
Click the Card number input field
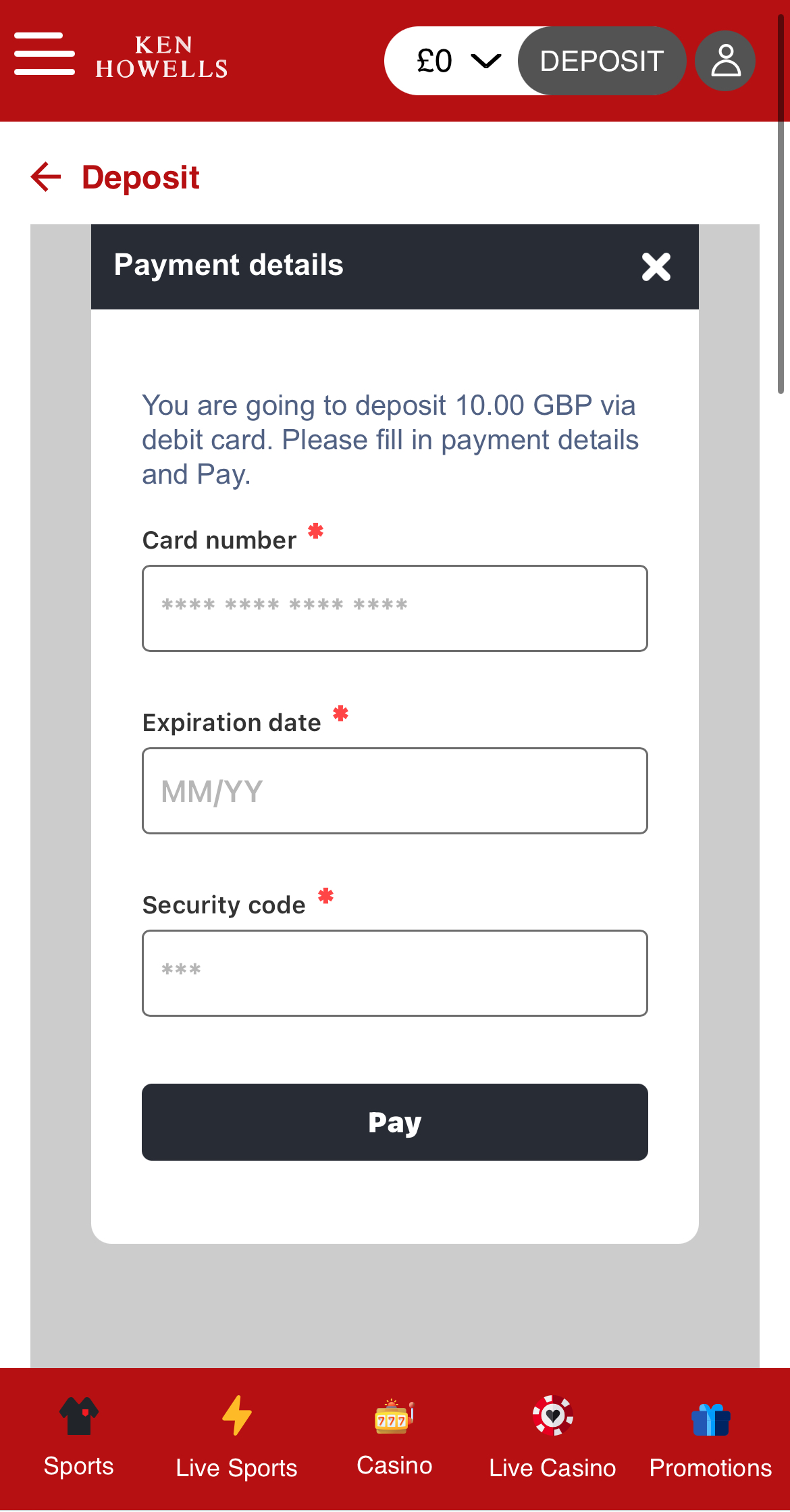(394, 607)
